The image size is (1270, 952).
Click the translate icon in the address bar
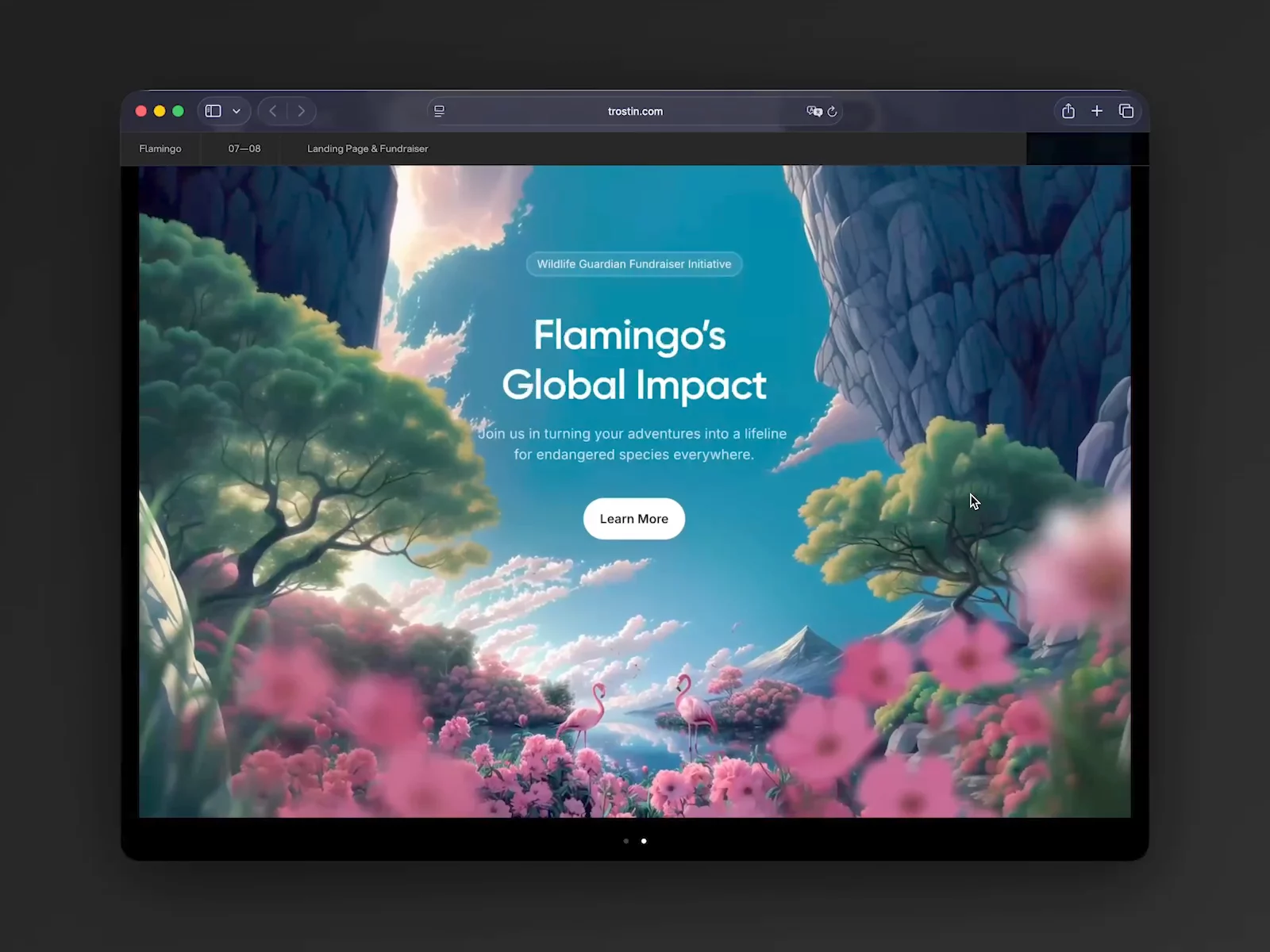(x=814, y=111)
